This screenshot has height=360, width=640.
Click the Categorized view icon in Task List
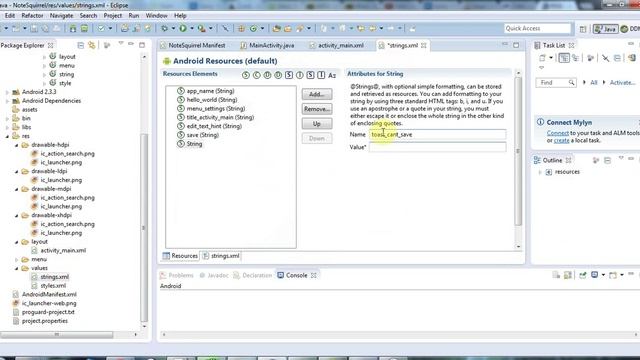point(564,58)
